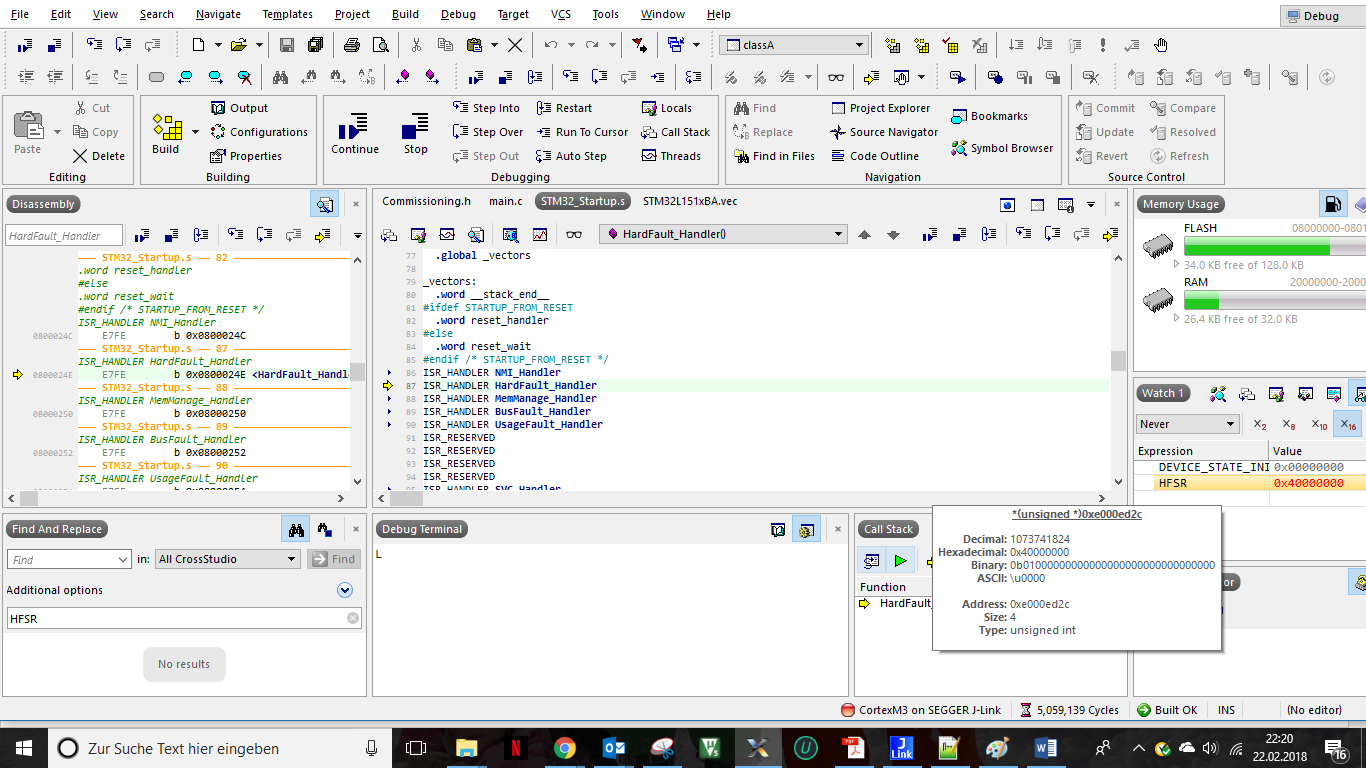Expand Additional options chevron
Image resolution: width=1366 pixels, height=768 pixels.
click(345, 590)
